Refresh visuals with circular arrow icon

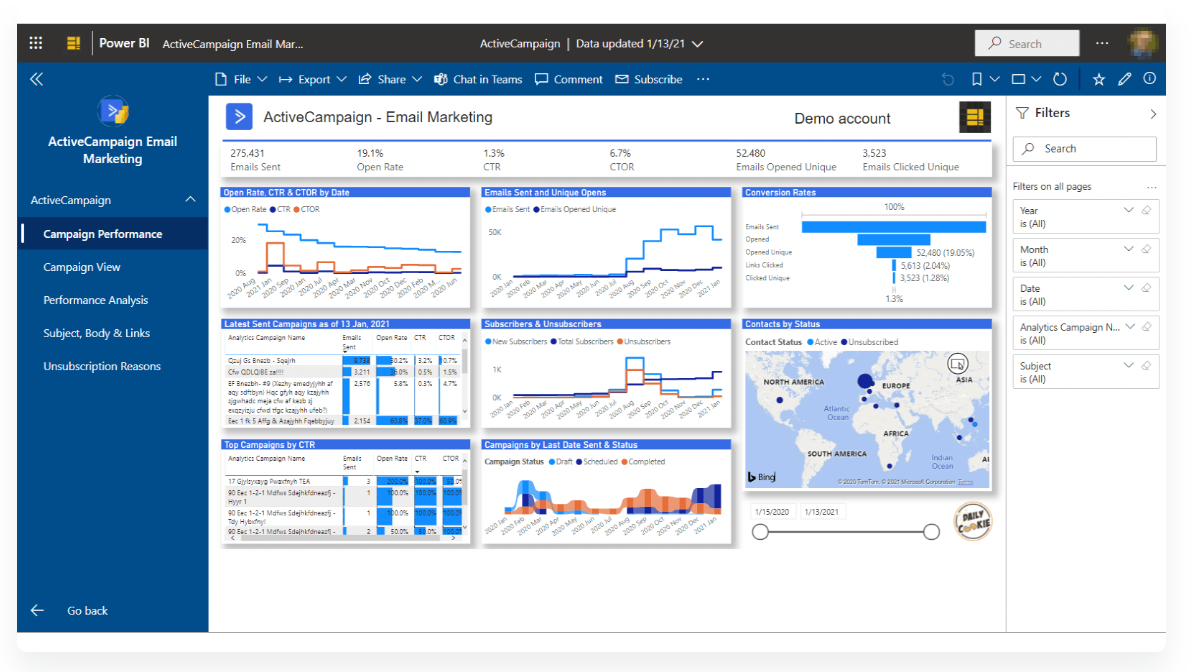(1060, 79)
